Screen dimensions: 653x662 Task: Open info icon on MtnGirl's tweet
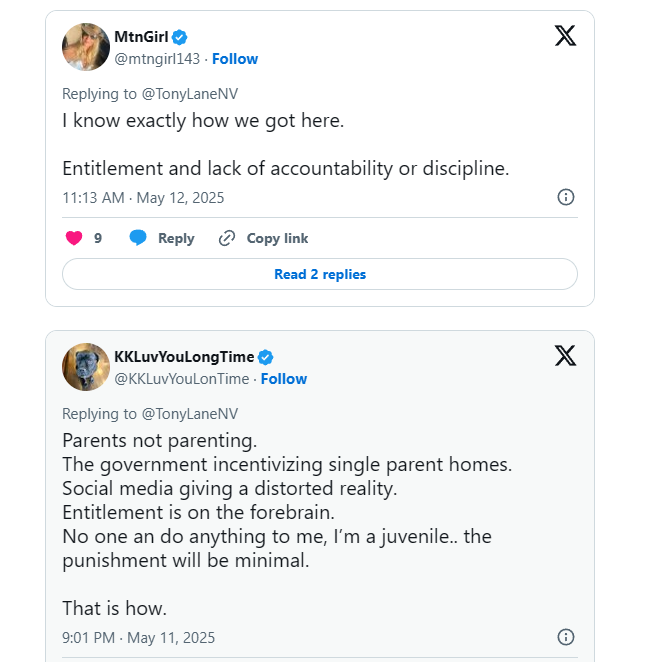566,197
